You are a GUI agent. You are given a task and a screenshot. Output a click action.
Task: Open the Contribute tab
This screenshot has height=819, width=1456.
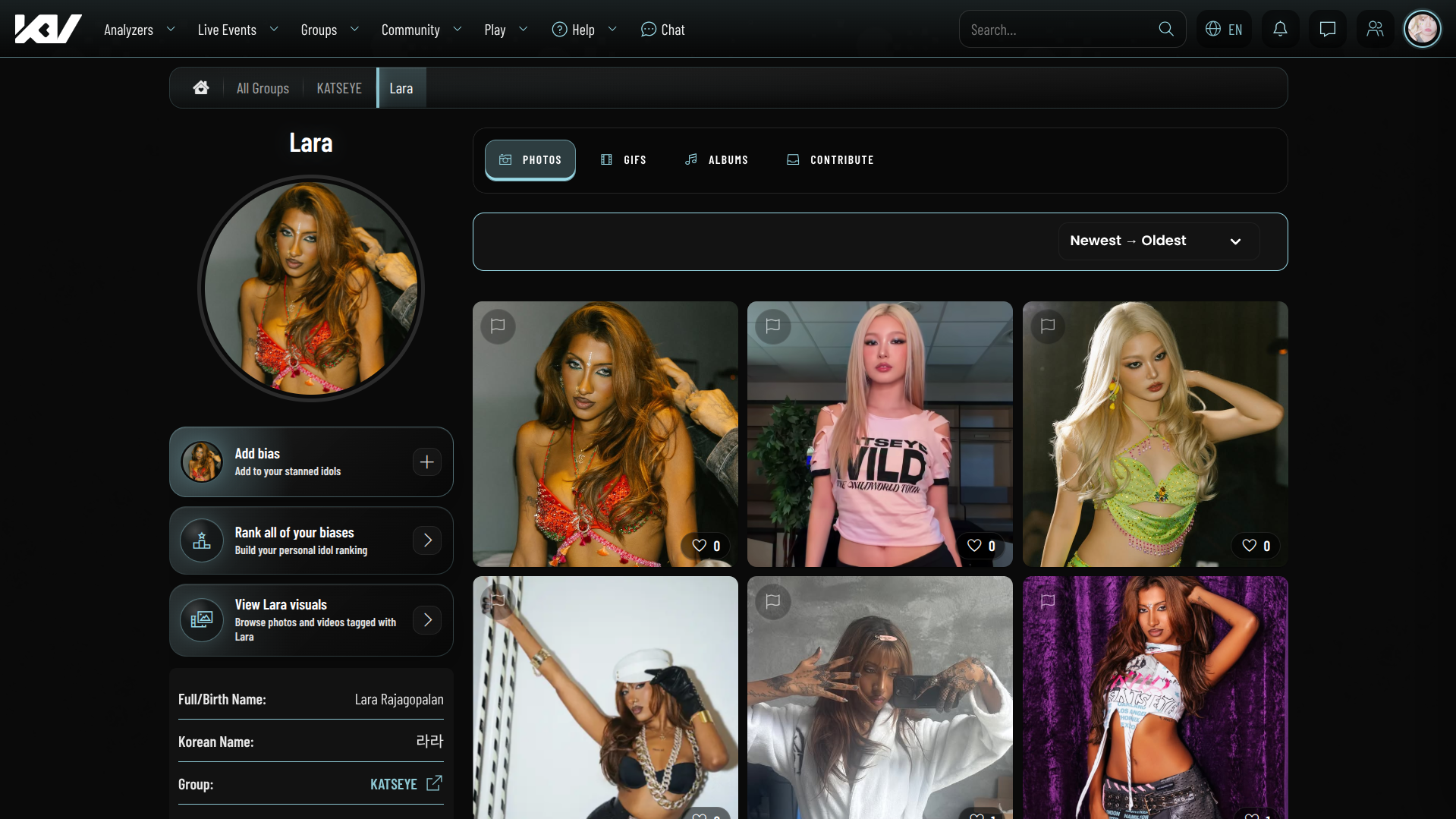click(x=830, y=159)
